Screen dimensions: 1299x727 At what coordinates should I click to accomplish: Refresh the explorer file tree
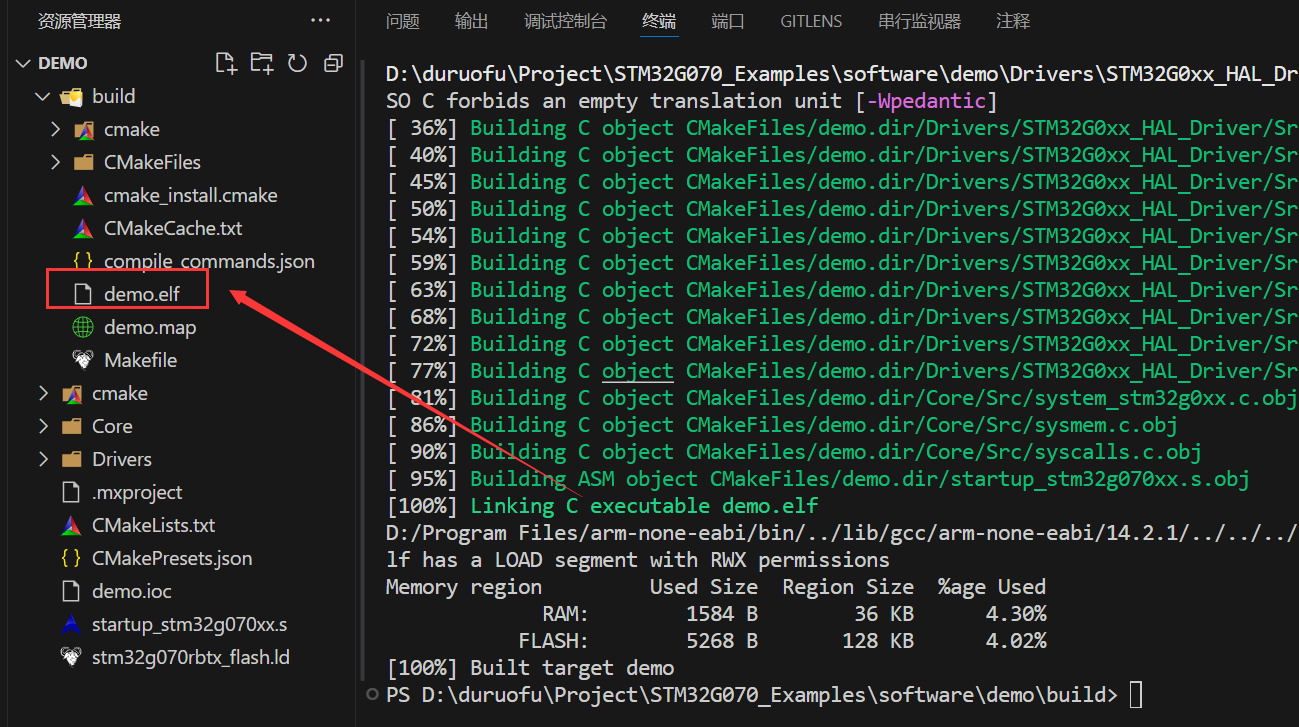pos(297,63)
